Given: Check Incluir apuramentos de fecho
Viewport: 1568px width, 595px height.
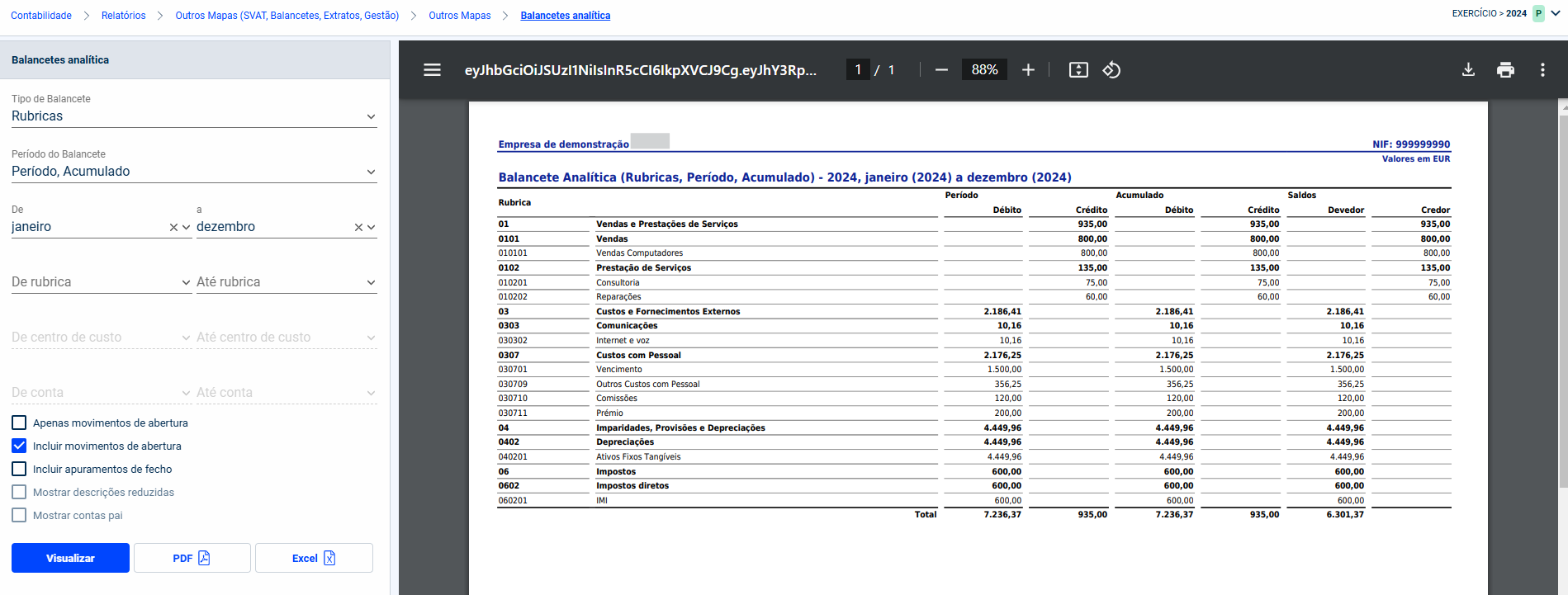Looking at the screenshot, I should [19, 469].
